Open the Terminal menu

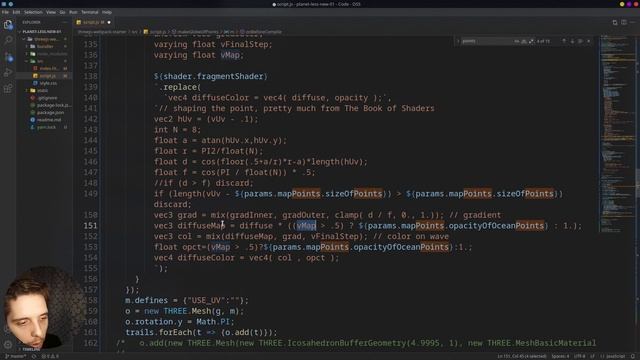click(90, 12)
